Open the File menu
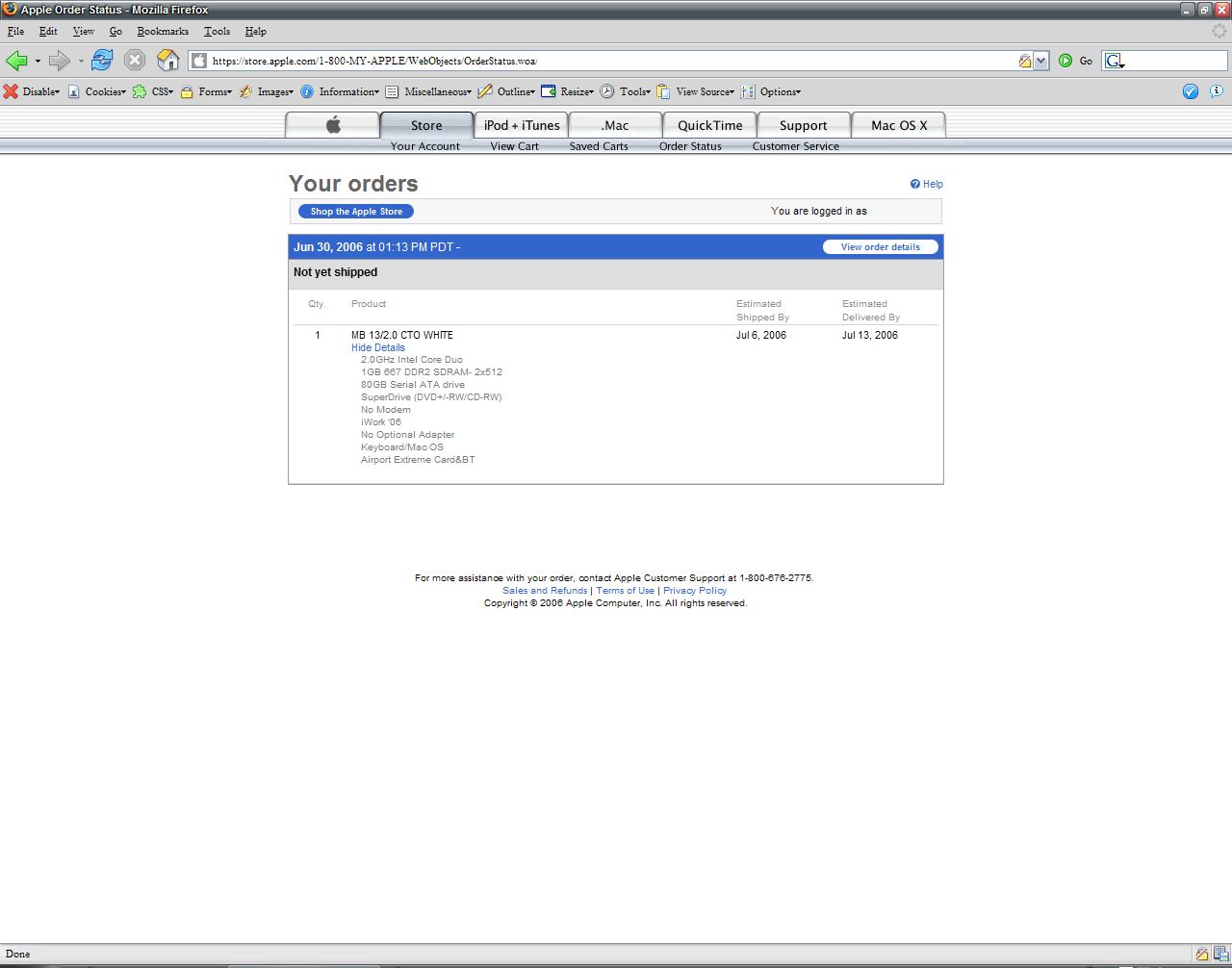The image size is (1232, 968). tap(15, 31)
